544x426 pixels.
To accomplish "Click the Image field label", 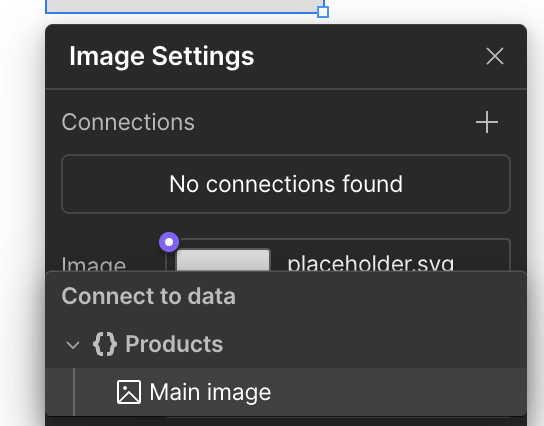I will [94, 264].
